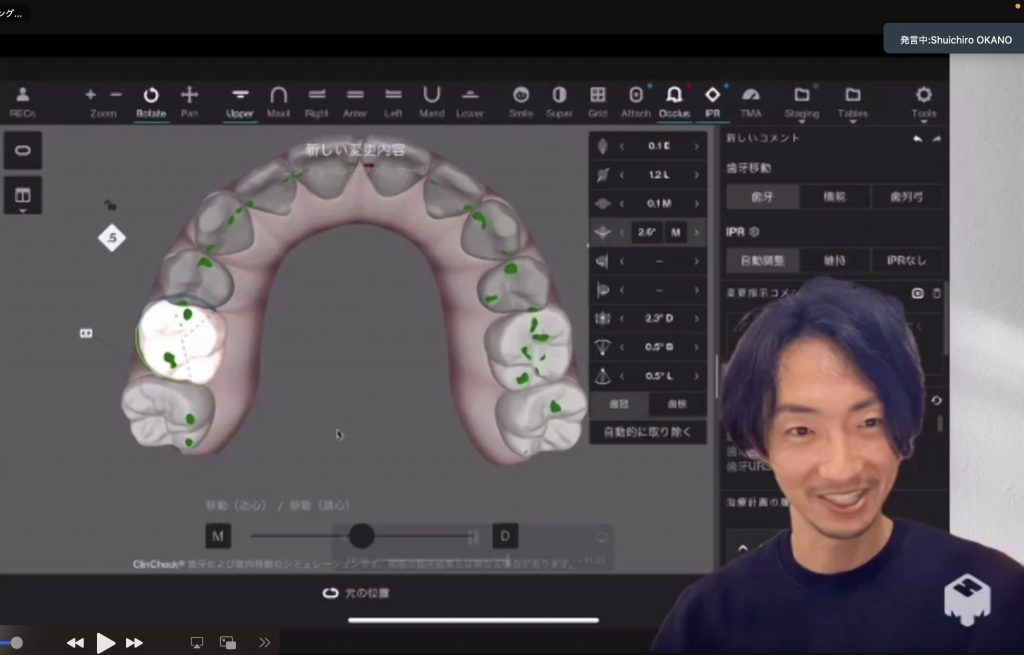
Task: Increase the 0.1 E extrusion value
Action: tap(697, 146)
